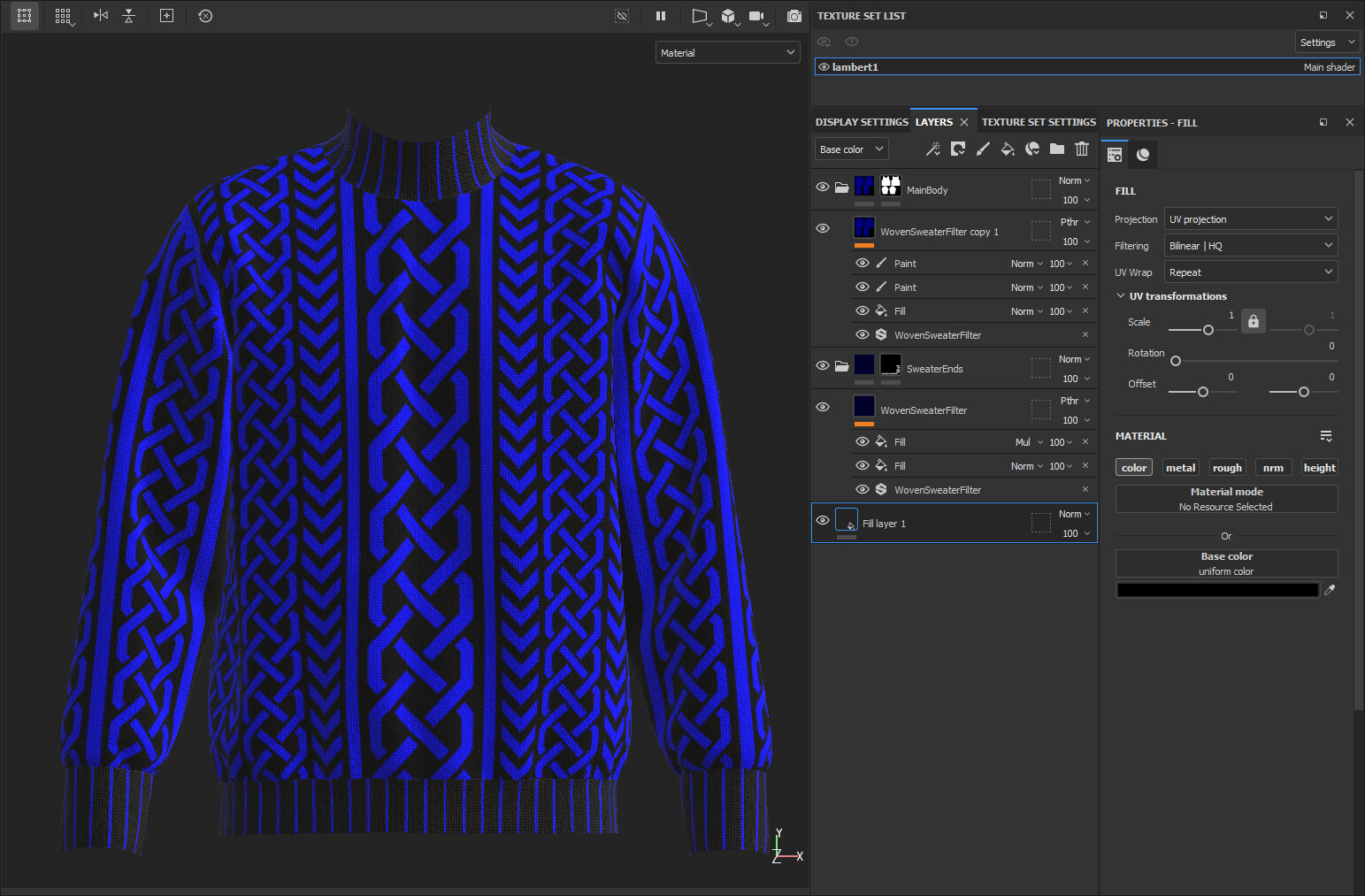The image size is (1365, 896).
Task: Select the rough material channel button
Action: coord(1227,467)
